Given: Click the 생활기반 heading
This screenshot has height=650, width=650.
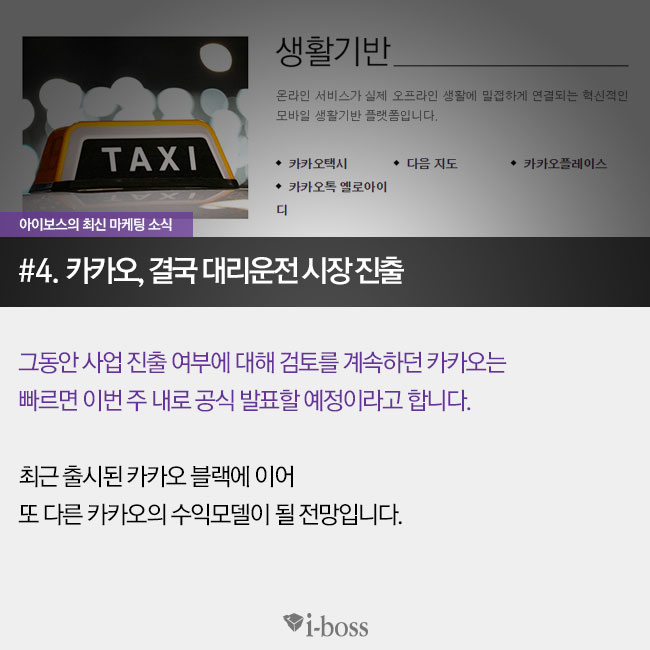Looking at the screenshot, I should click(333, 52).
